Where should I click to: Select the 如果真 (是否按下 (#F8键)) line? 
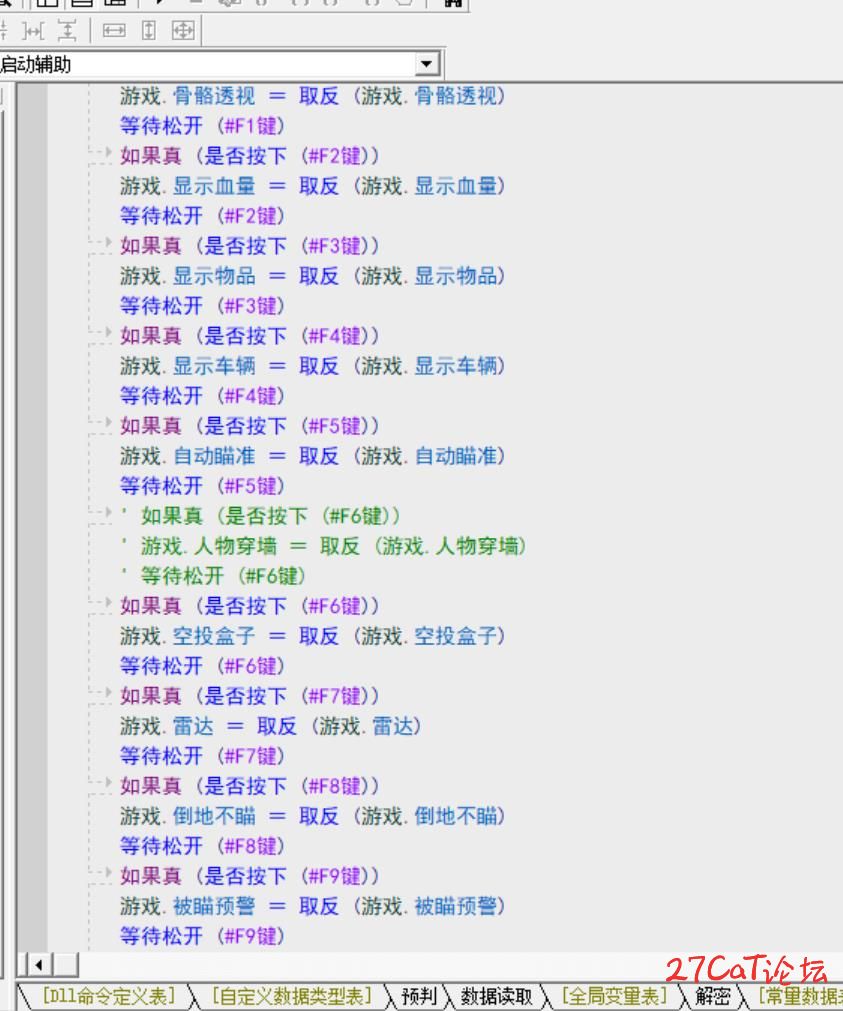250,786
